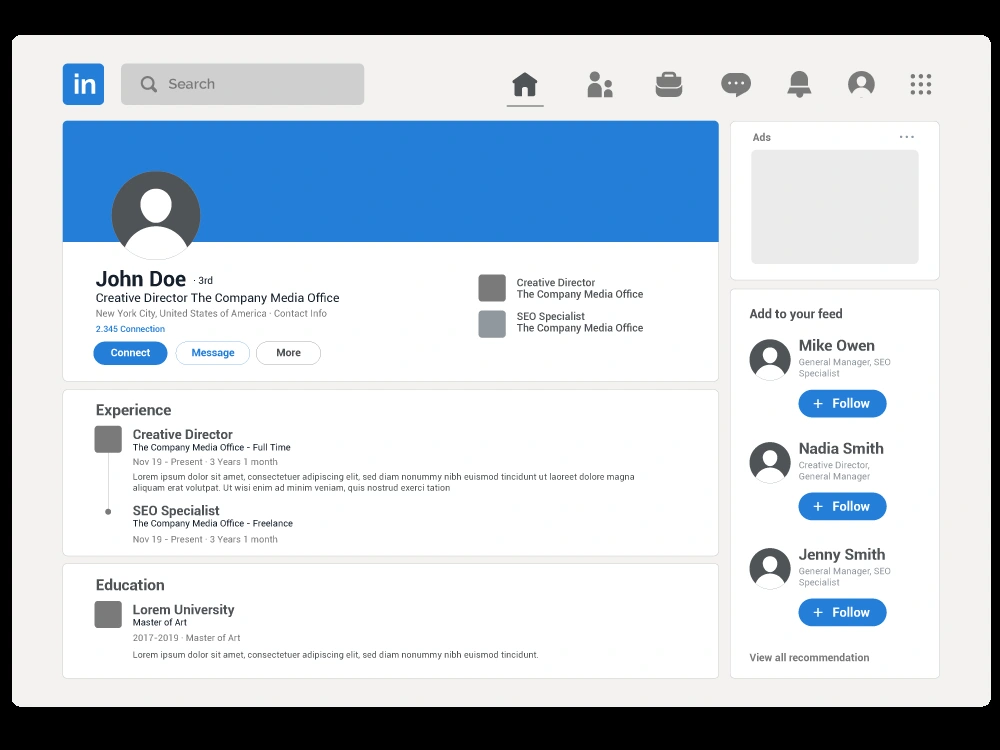1000x750 pixels.
Task: Click the Nadia Smith name
Action: pos(841,448)
